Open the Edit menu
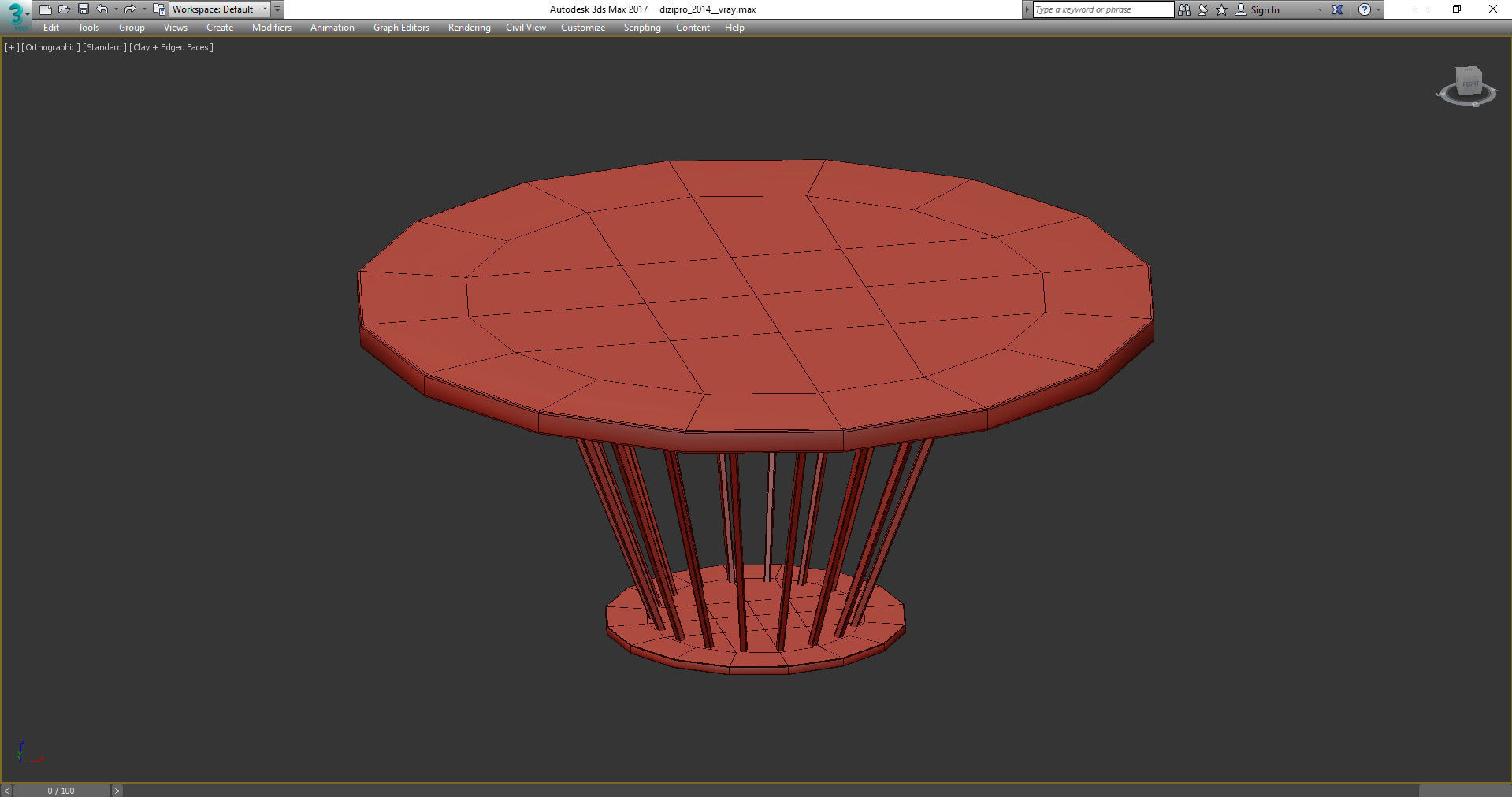 click(51, 28)
